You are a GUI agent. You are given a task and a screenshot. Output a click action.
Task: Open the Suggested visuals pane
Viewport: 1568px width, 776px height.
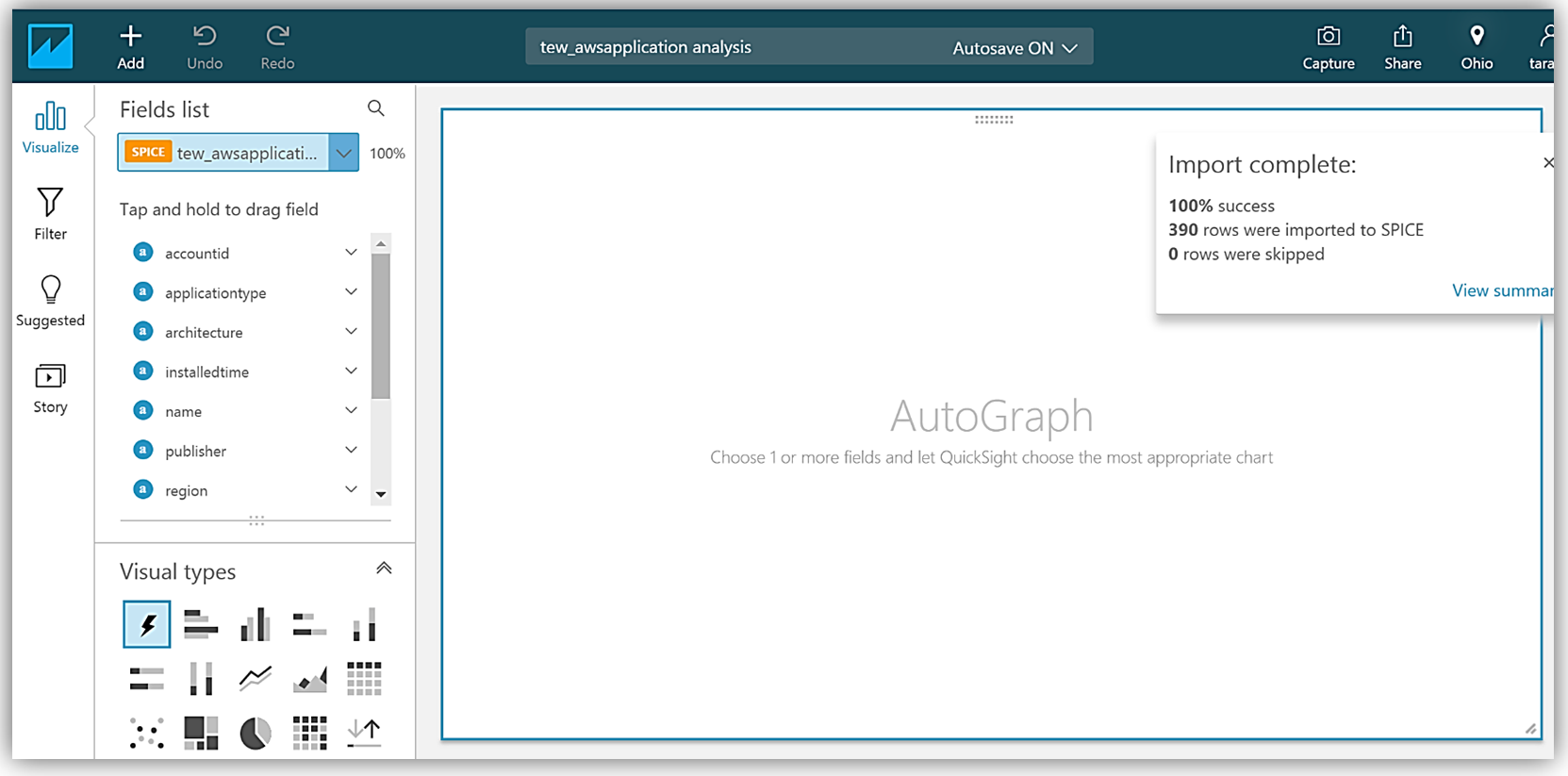point(50,301)
